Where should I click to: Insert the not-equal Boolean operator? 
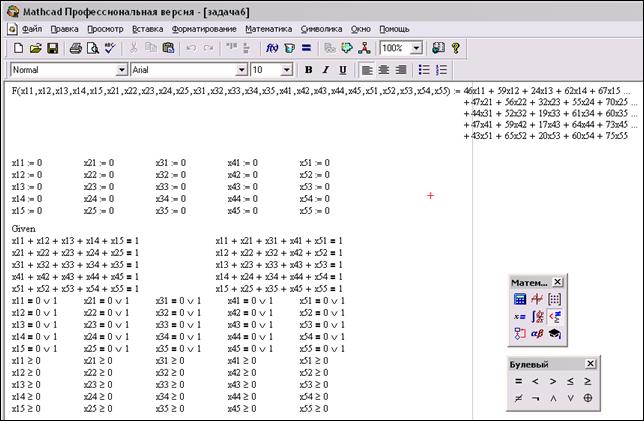tap(519, 398)
